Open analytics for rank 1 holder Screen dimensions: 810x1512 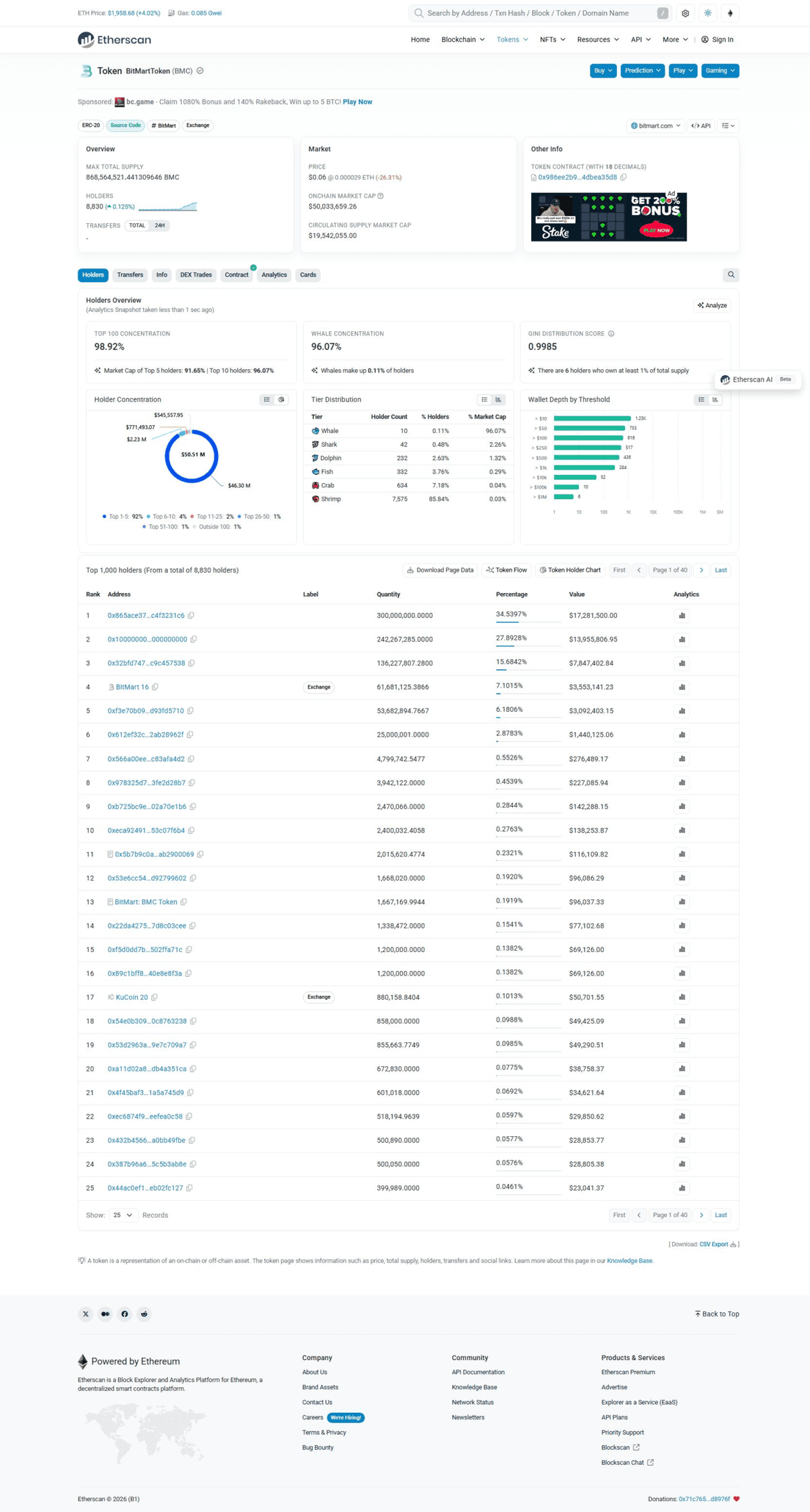pos(682,615)
